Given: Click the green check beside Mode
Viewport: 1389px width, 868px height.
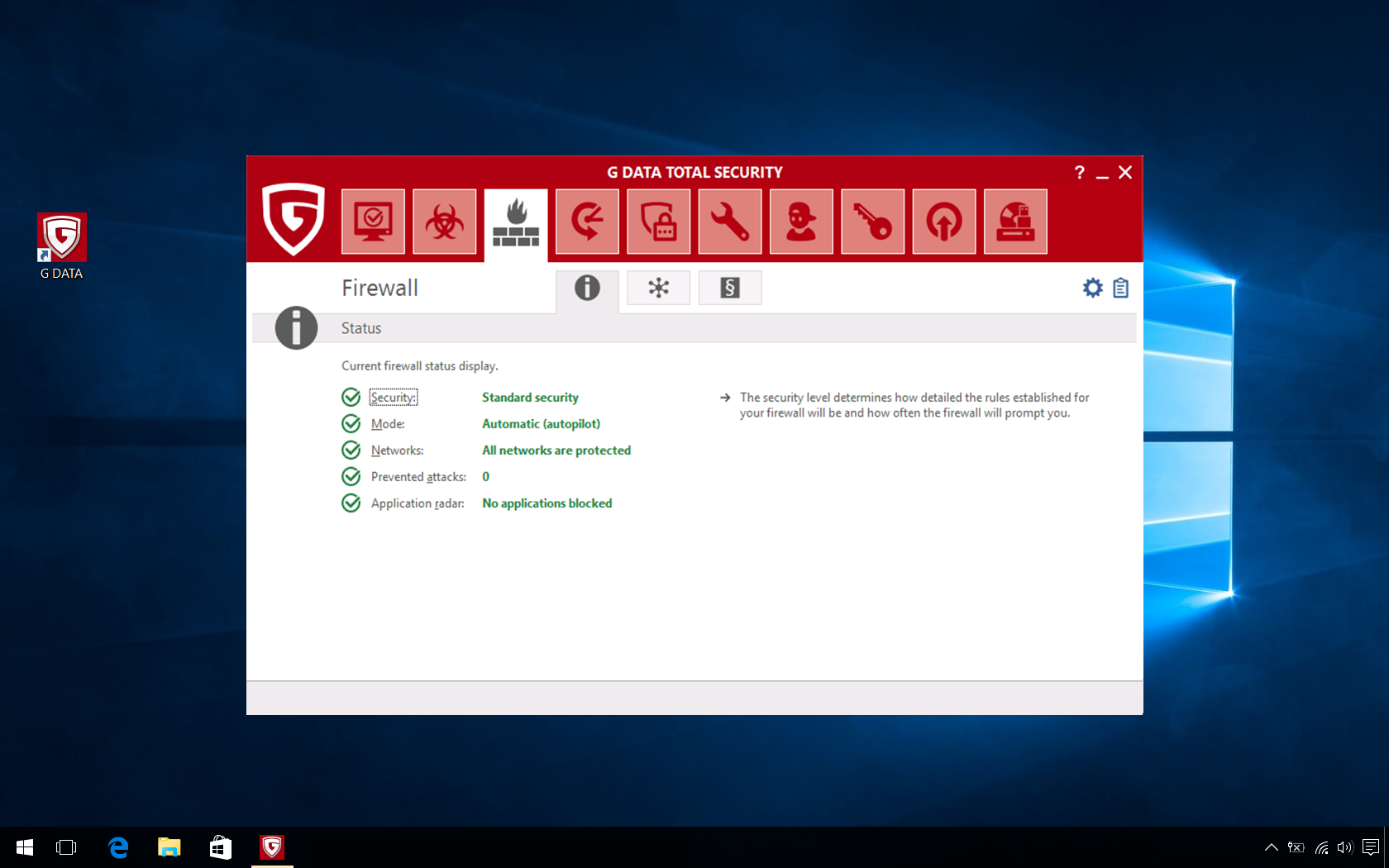Looking at the screenshot, I should coord(351,424).
